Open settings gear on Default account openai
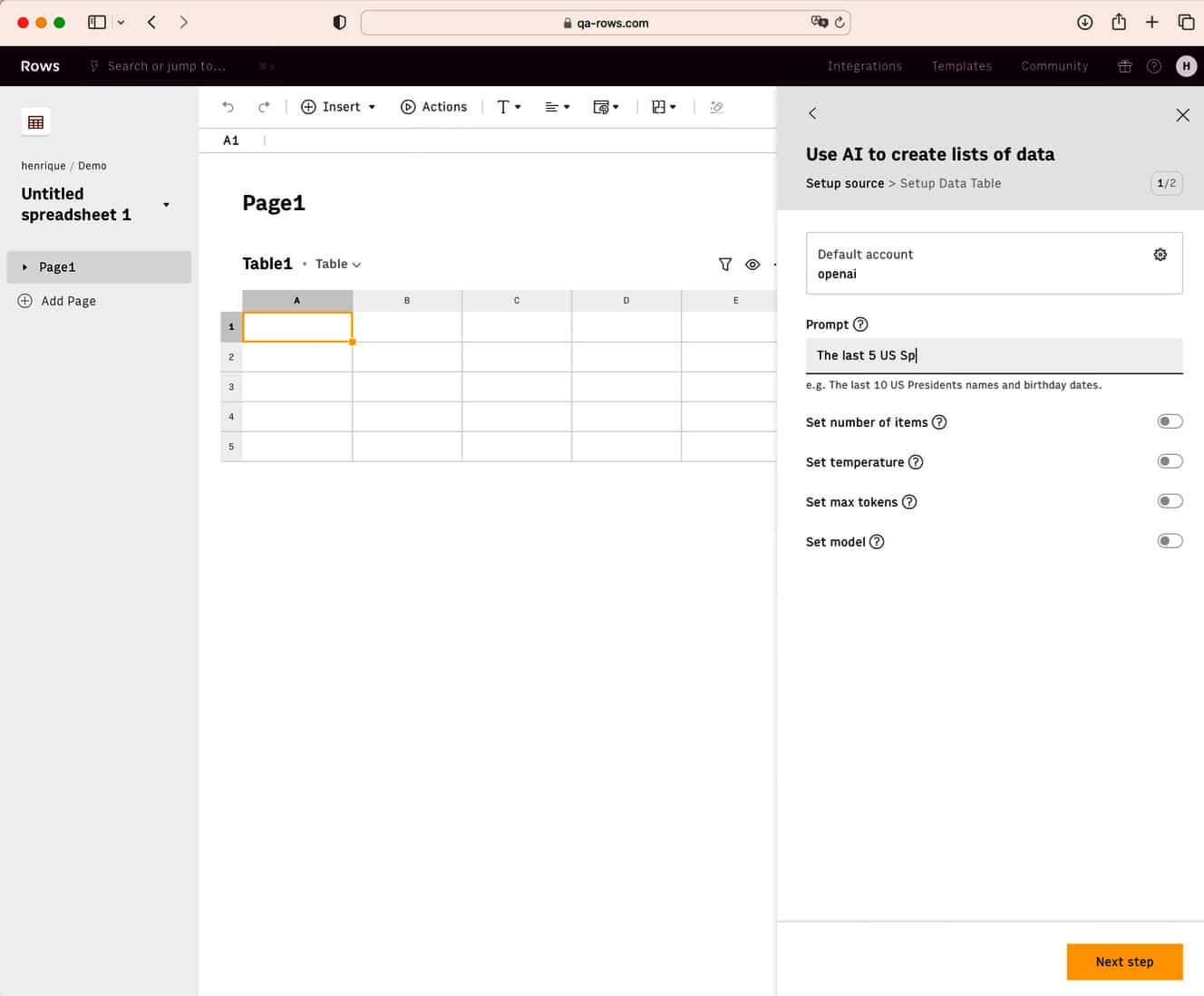Screen dimensions: 1204x996 point(1160,254)
